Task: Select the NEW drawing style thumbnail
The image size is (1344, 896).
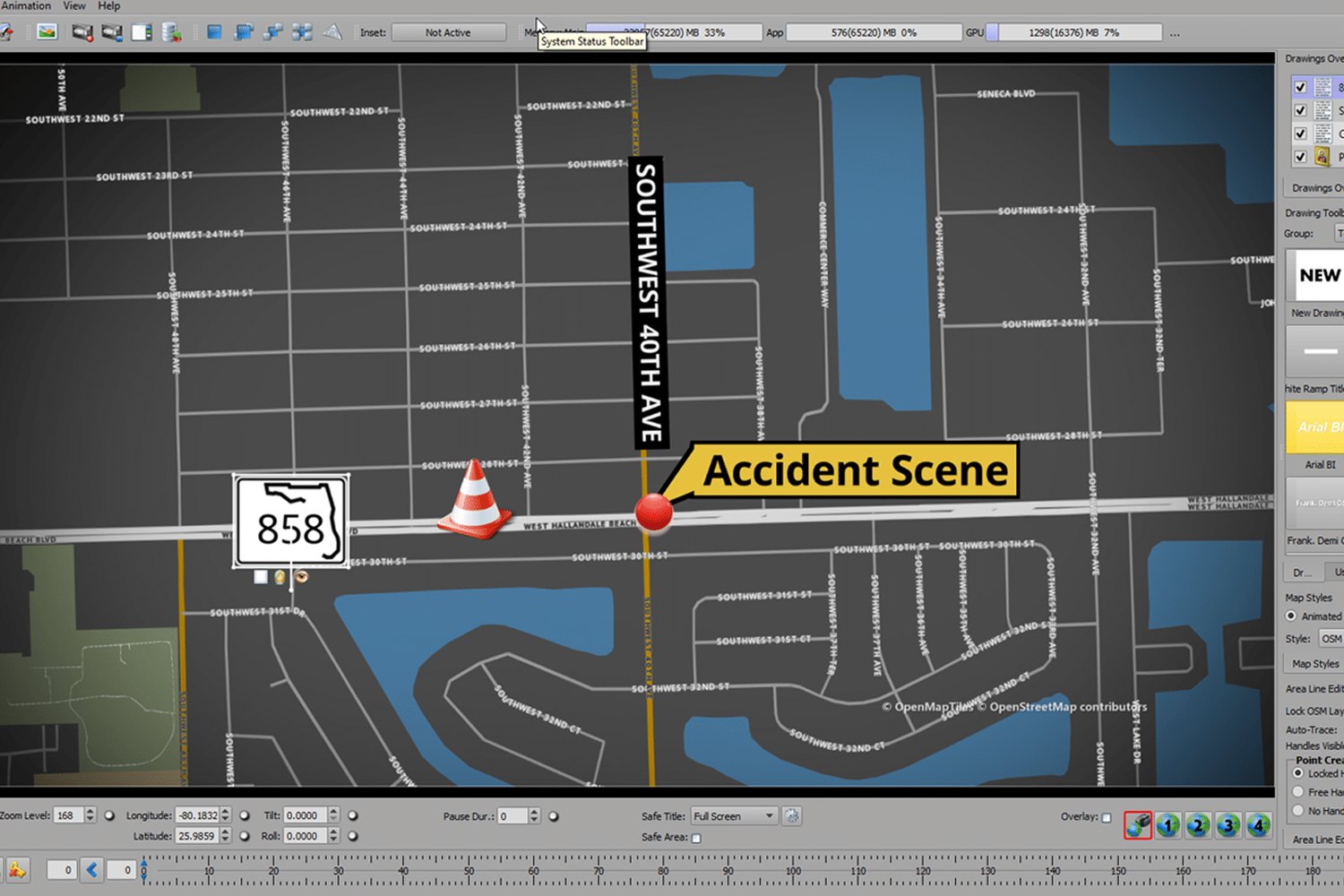Action: coord(1315,275)
